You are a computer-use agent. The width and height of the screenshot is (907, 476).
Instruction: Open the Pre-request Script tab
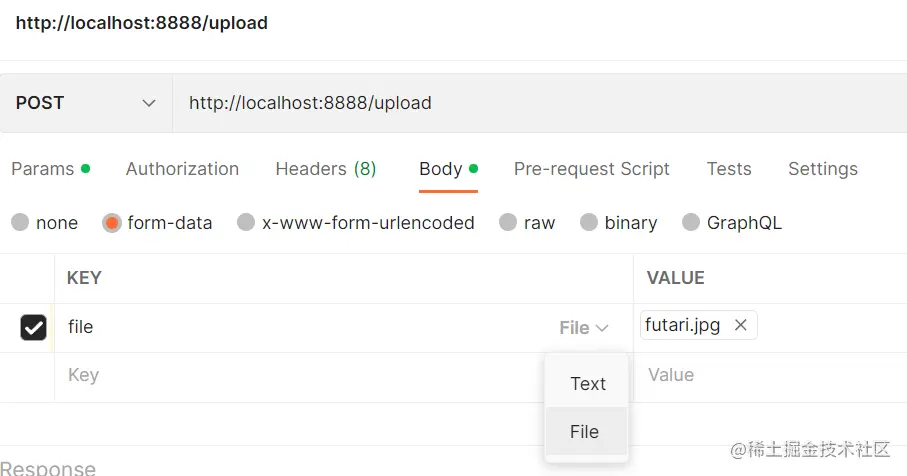click(x=591, y=169)
